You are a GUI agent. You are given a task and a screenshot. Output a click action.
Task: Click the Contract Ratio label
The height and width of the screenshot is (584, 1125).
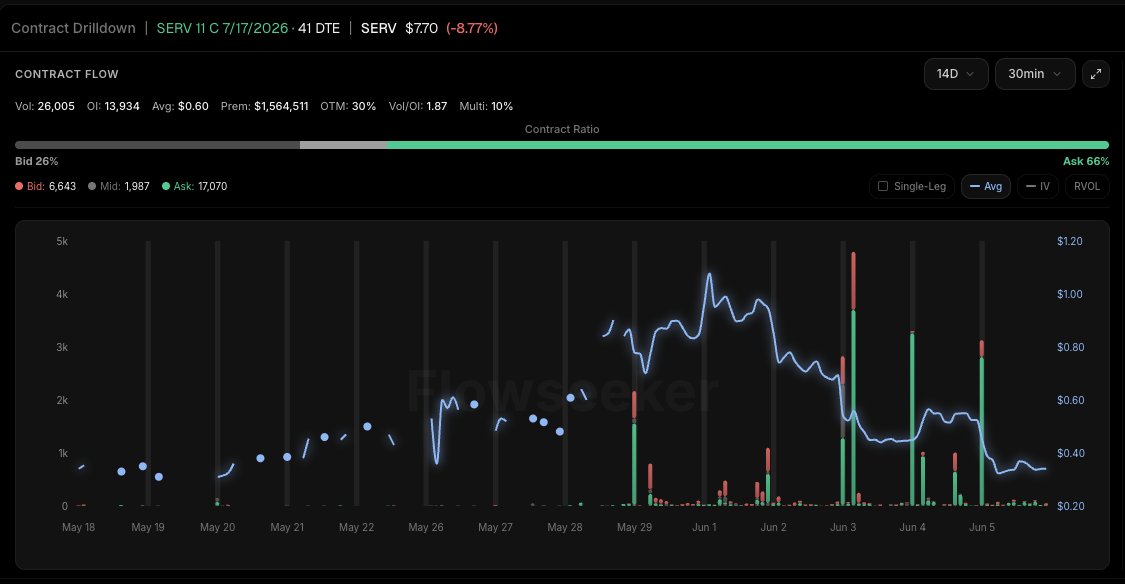pos(562,129)
